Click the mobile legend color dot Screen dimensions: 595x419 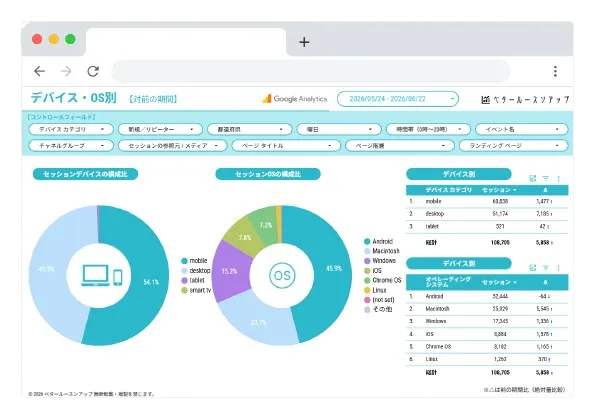[184, 261]
